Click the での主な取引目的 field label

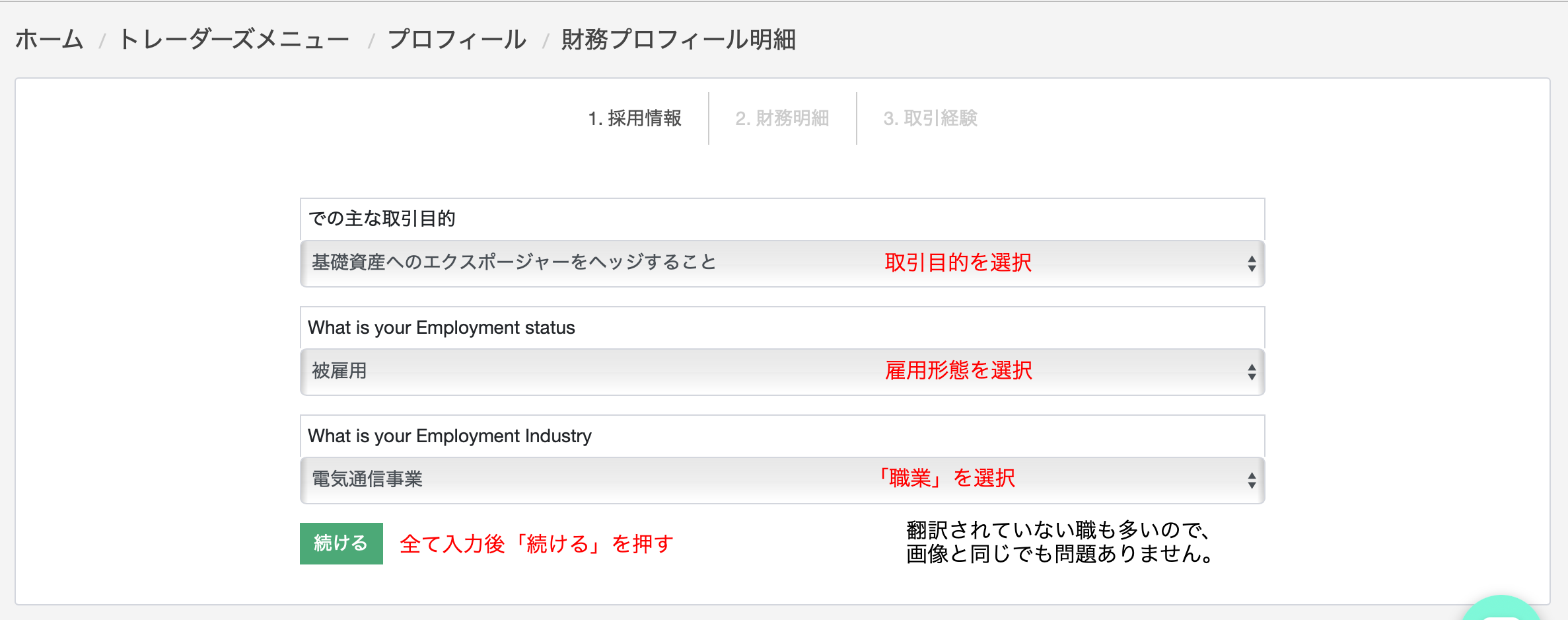tap(382, 219)
